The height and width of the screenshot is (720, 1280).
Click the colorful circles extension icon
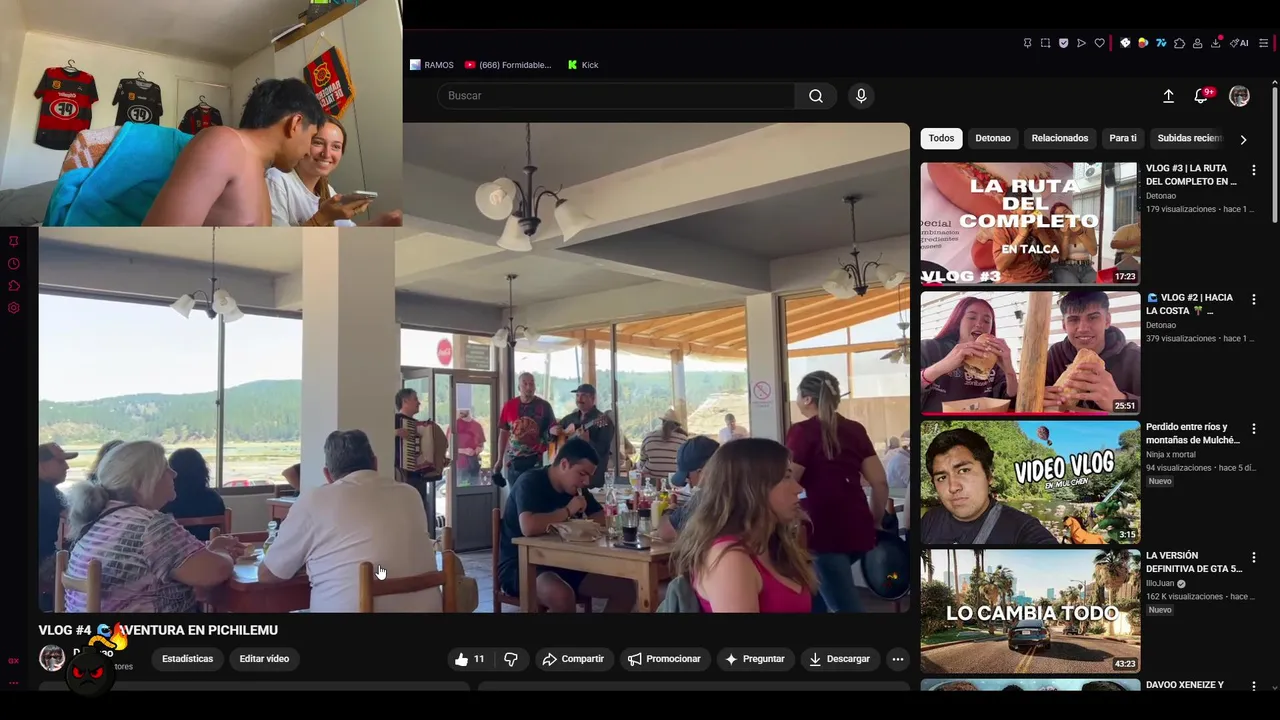tap(1143, 43)
